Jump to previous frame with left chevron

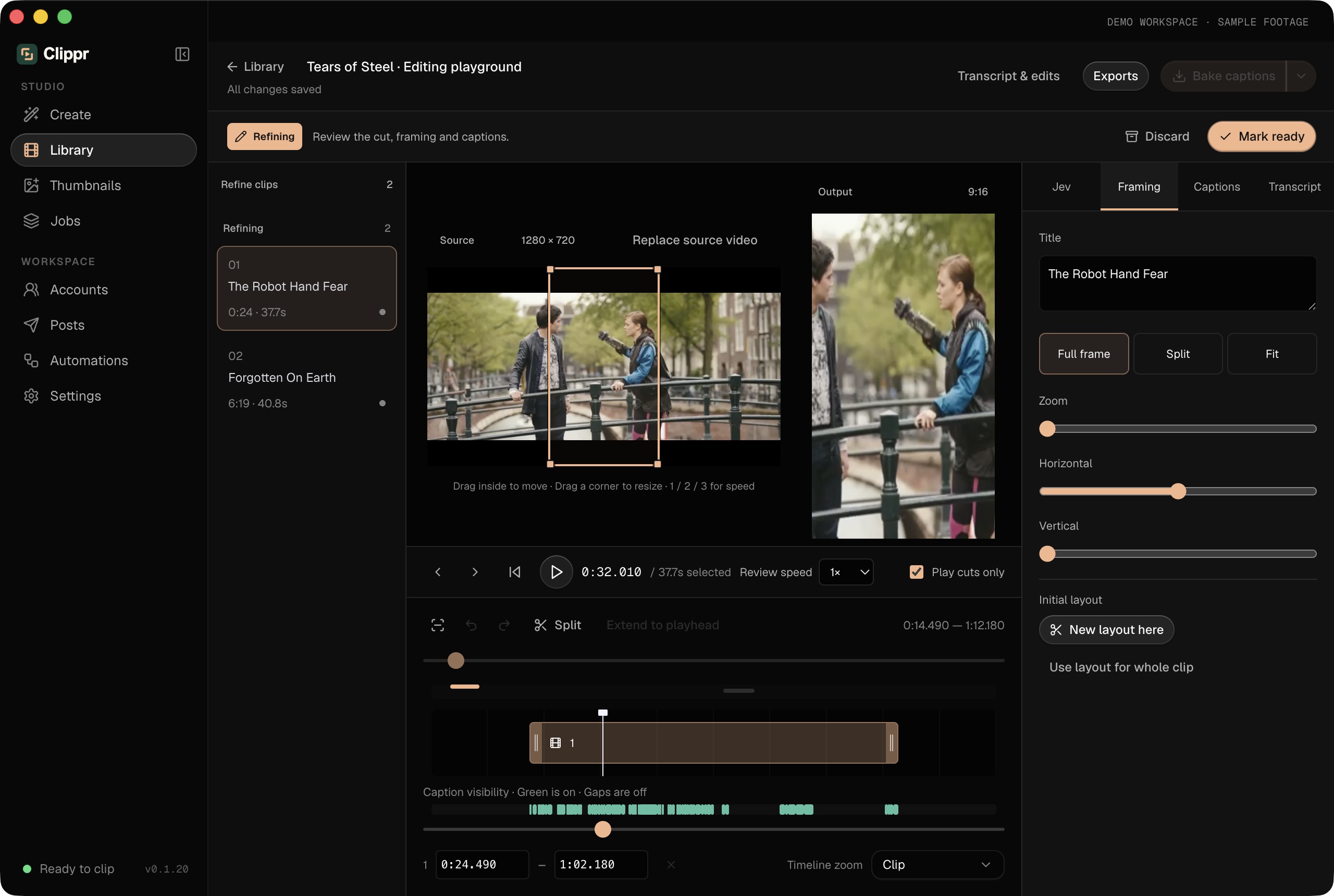pos(438,572)
